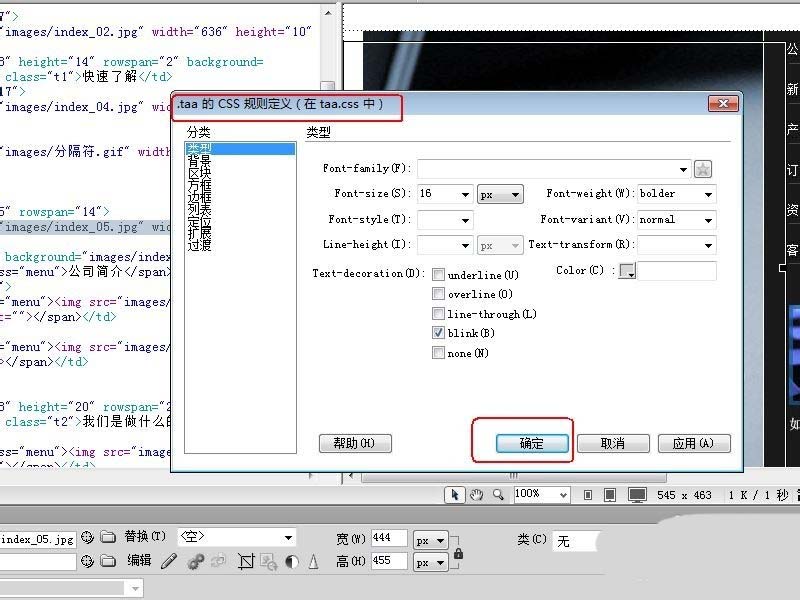Screen dimensions: 800x600
Task: Click point-to-file icon beside index_05.jpg field
Action: [x=87, y=537]
